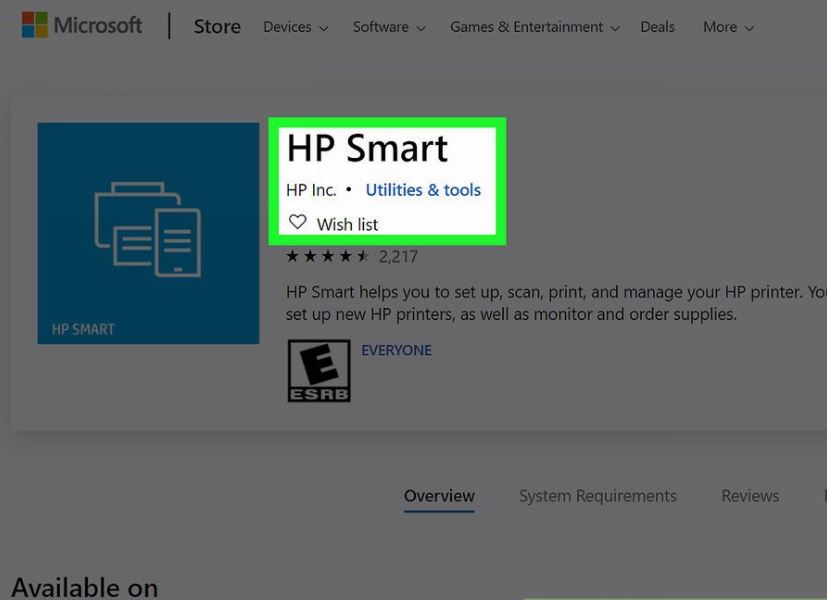827x600 pixels.
Task: Click the HP Inc. publisher name
Action: coord(311,190)
